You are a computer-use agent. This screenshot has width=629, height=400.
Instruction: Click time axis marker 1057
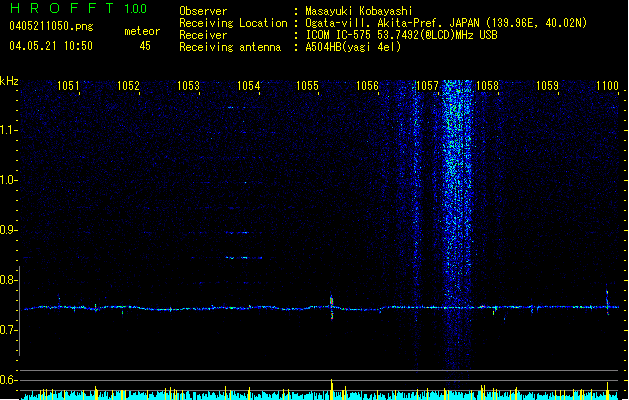pos(427,86)
